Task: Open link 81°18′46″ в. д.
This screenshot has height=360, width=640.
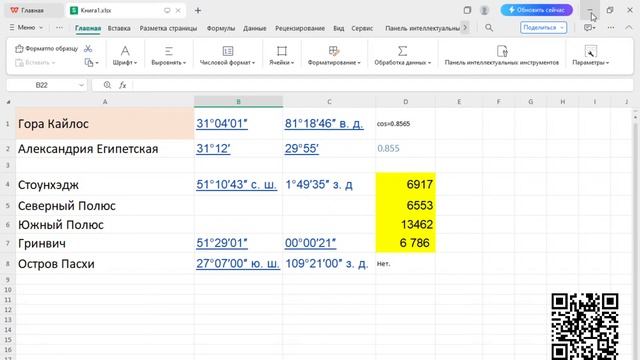Action: point(324,124)
